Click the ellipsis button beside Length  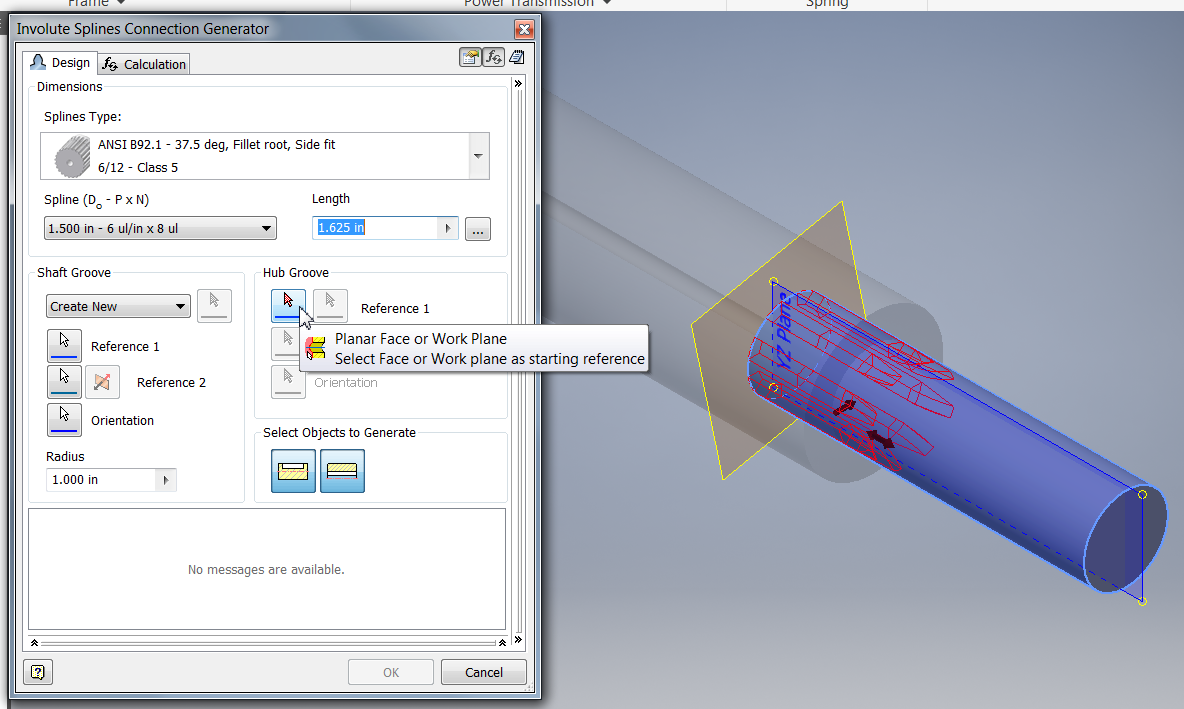tap(478, 229)
